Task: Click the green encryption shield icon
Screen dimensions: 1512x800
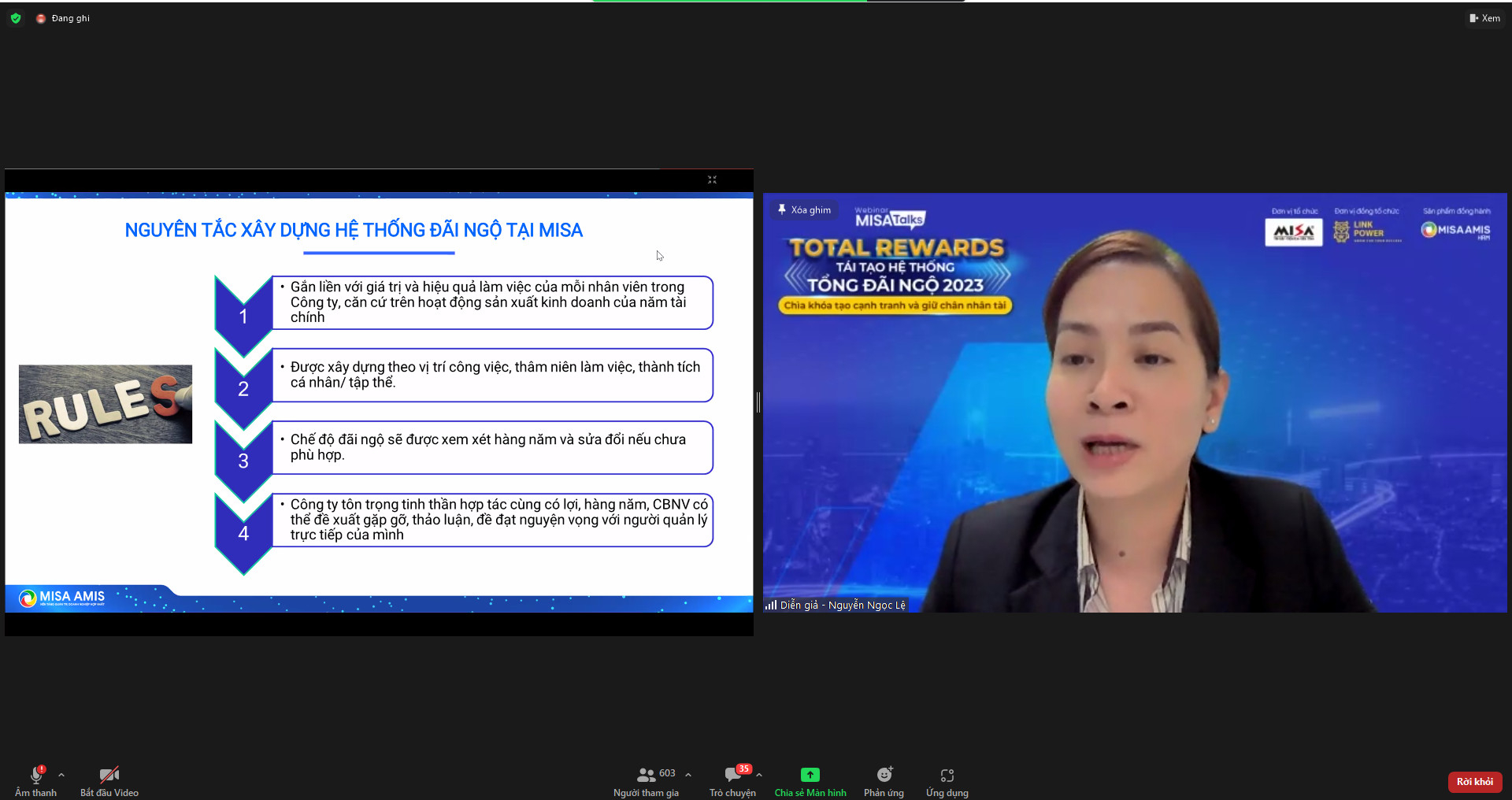Action: tap(16, 18)
